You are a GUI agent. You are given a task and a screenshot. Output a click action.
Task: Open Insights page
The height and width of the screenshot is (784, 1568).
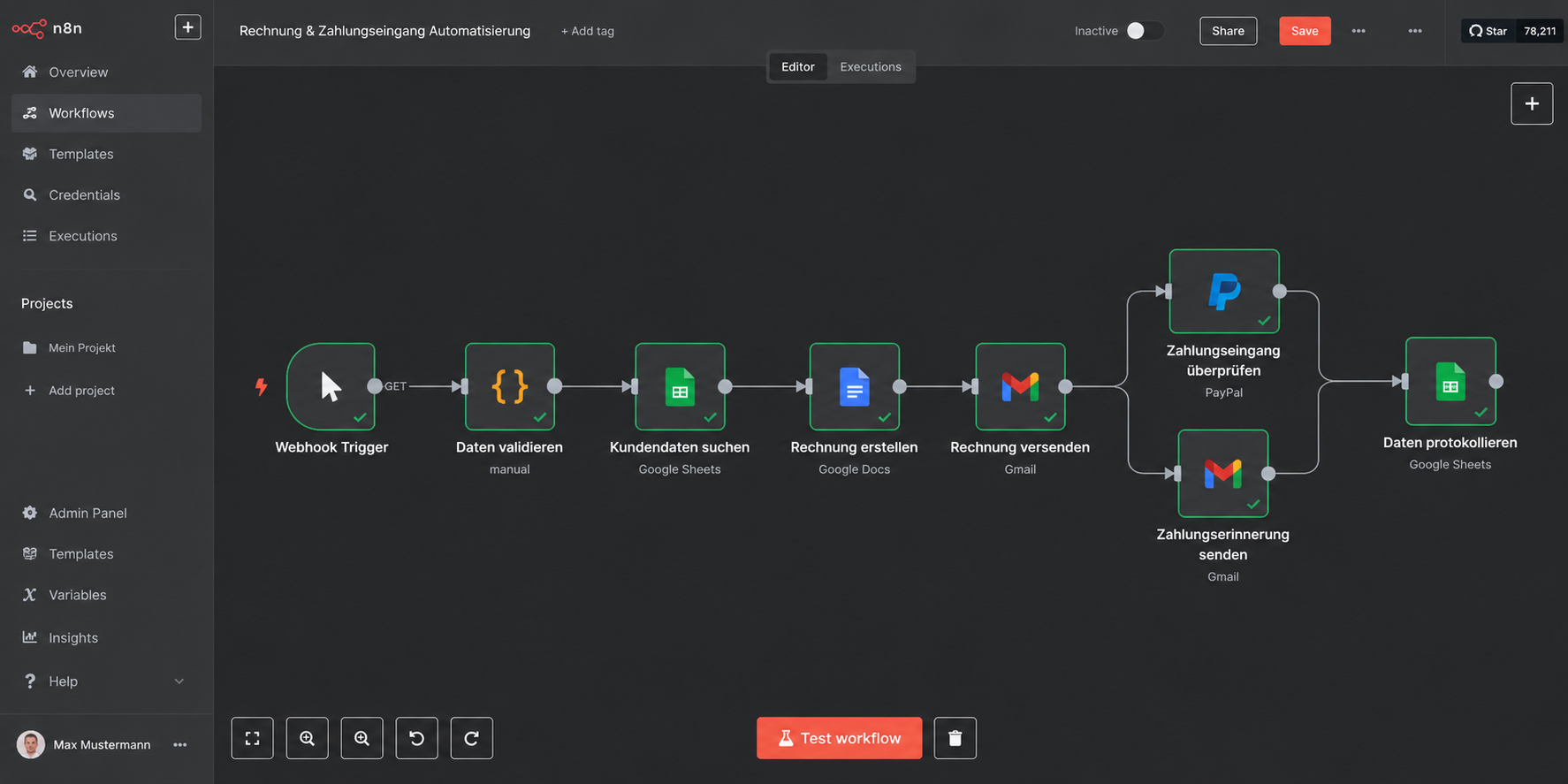pos(106,638)
